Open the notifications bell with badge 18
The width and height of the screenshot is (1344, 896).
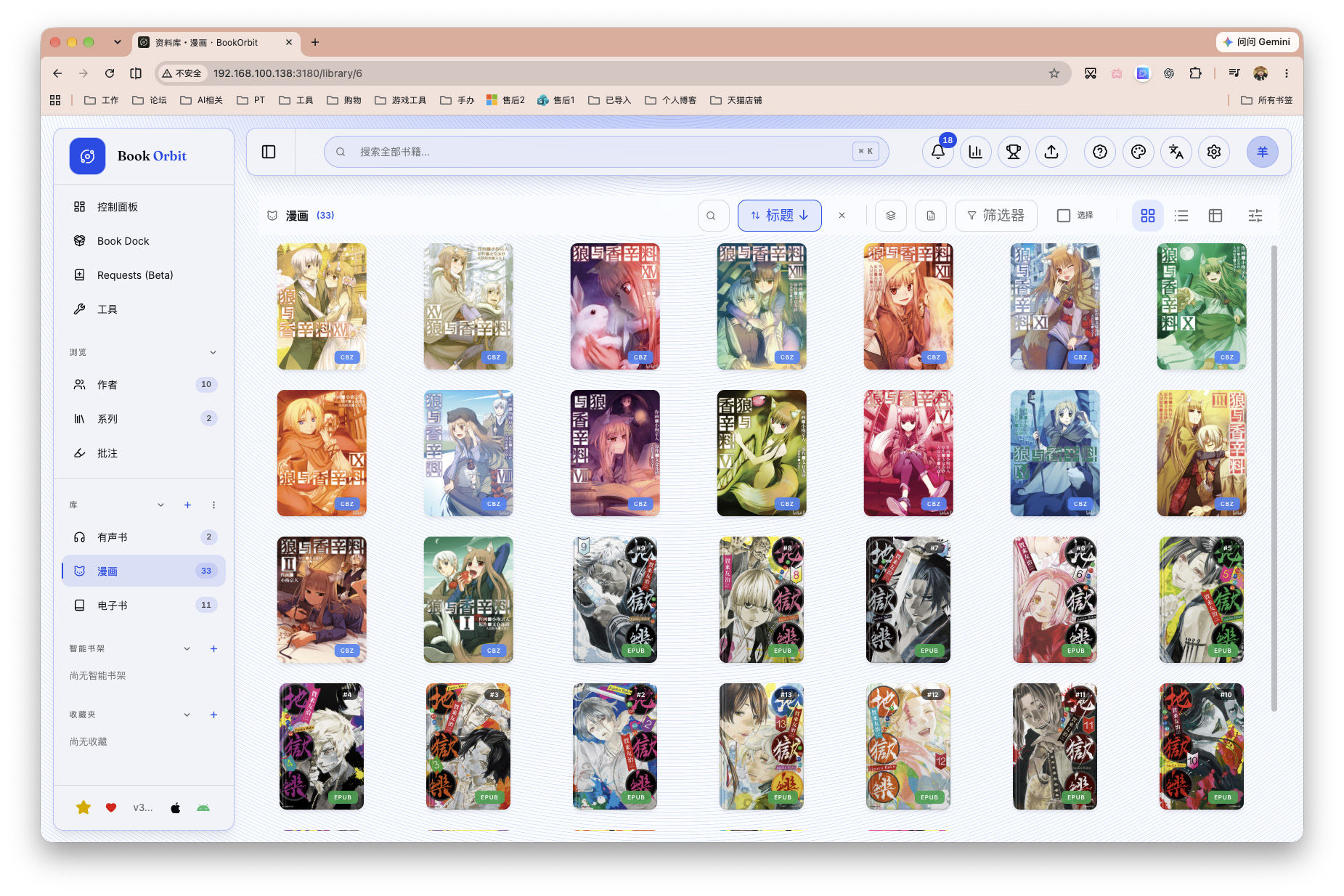[937, 152]
